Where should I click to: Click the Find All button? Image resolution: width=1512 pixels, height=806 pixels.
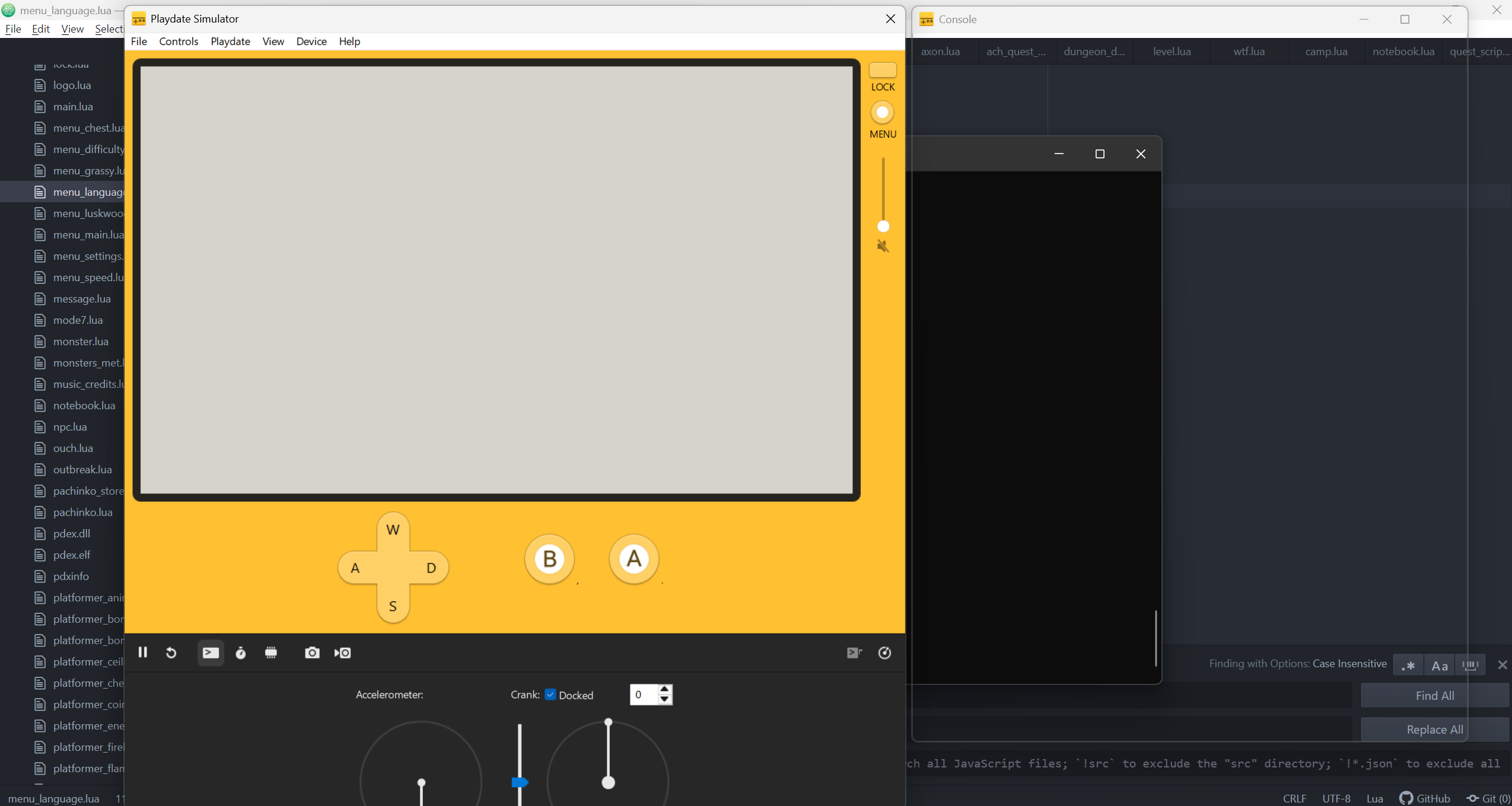[x=1434, y=696]
